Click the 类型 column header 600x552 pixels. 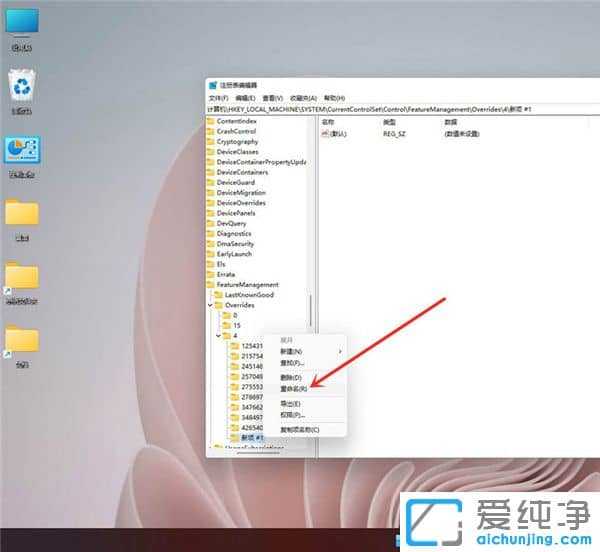389,122
